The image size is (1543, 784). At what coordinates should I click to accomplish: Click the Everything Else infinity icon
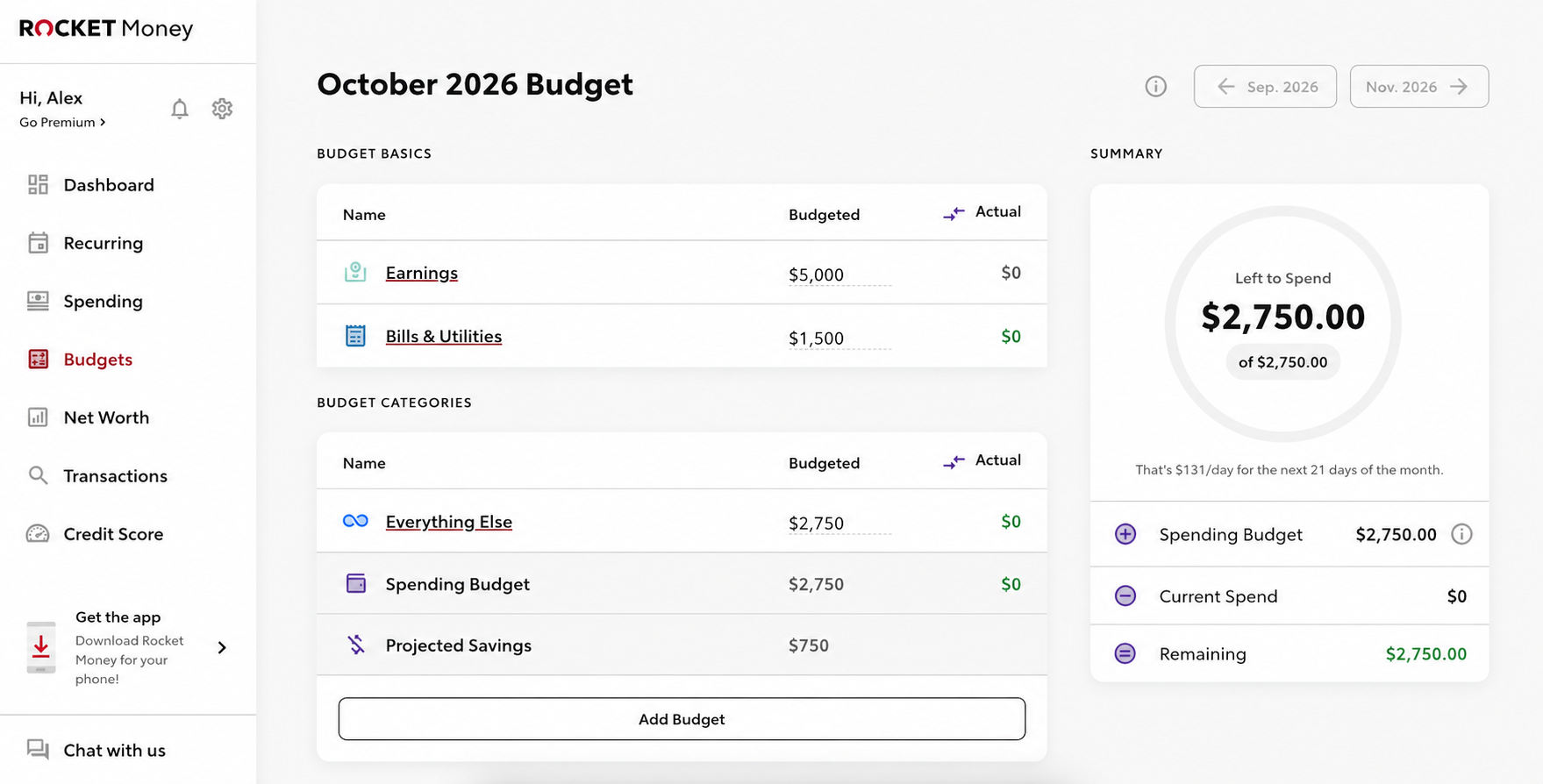355,521
